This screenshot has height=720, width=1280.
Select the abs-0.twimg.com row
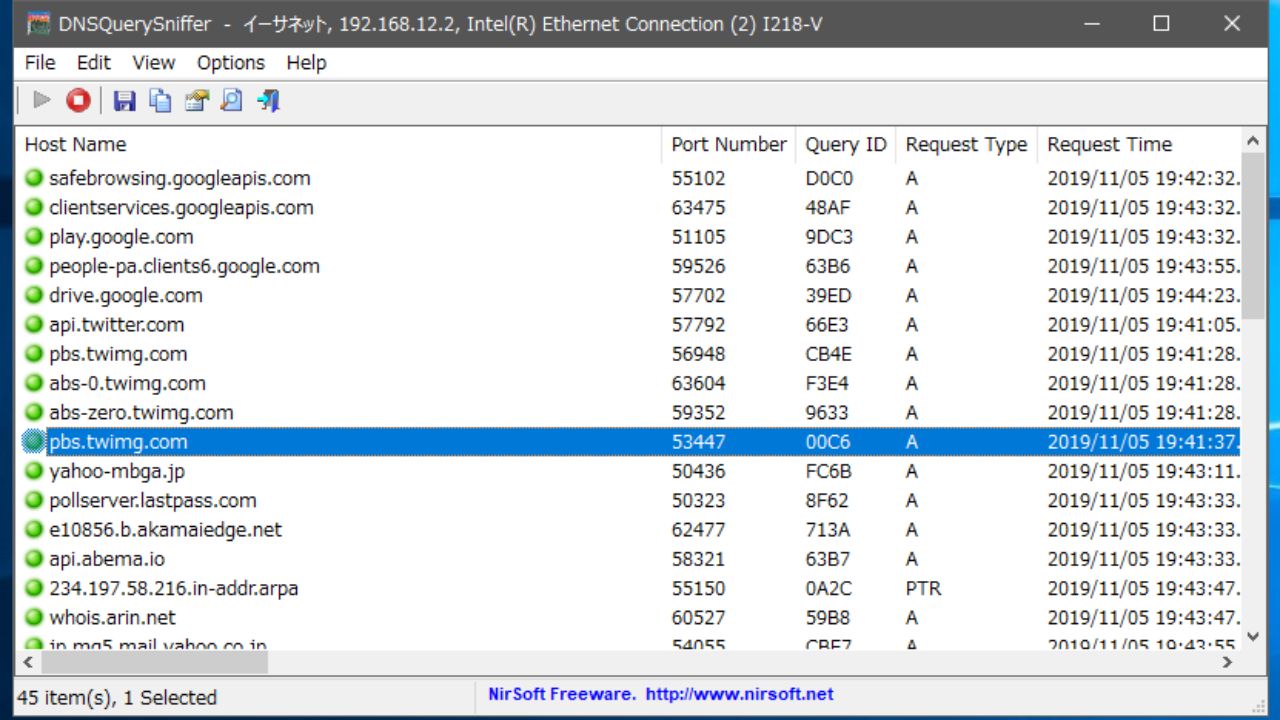(628, 383)
